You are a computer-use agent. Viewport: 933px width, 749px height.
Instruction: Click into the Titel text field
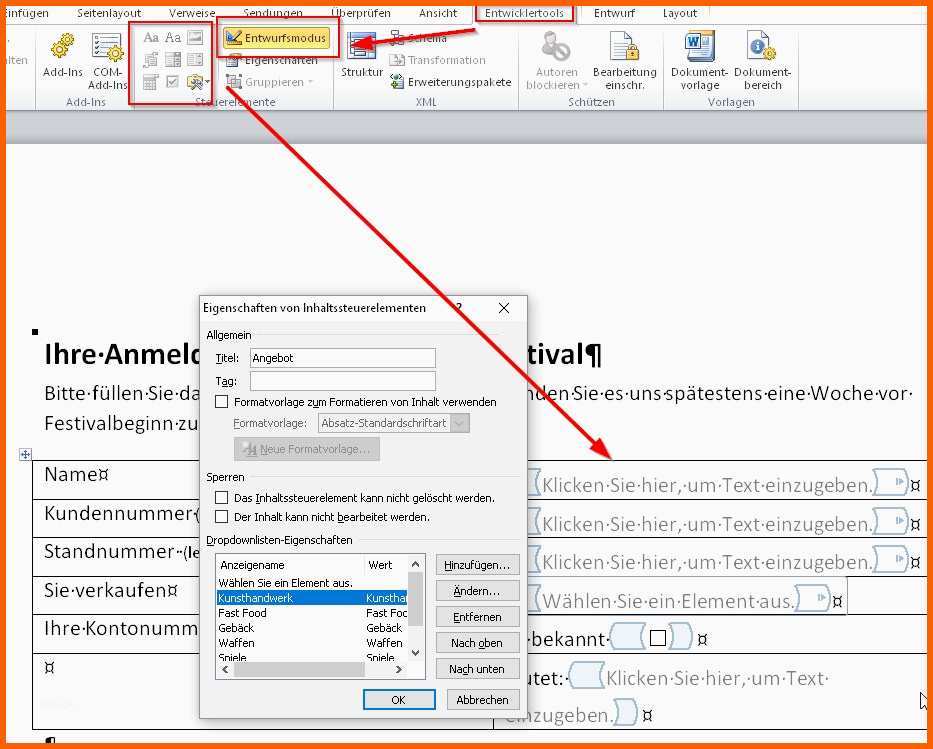(x=342, y=358)
